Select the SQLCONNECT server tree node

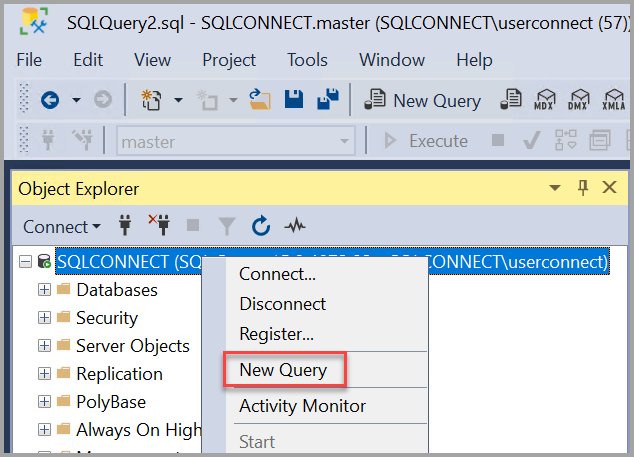pos(332,262)
